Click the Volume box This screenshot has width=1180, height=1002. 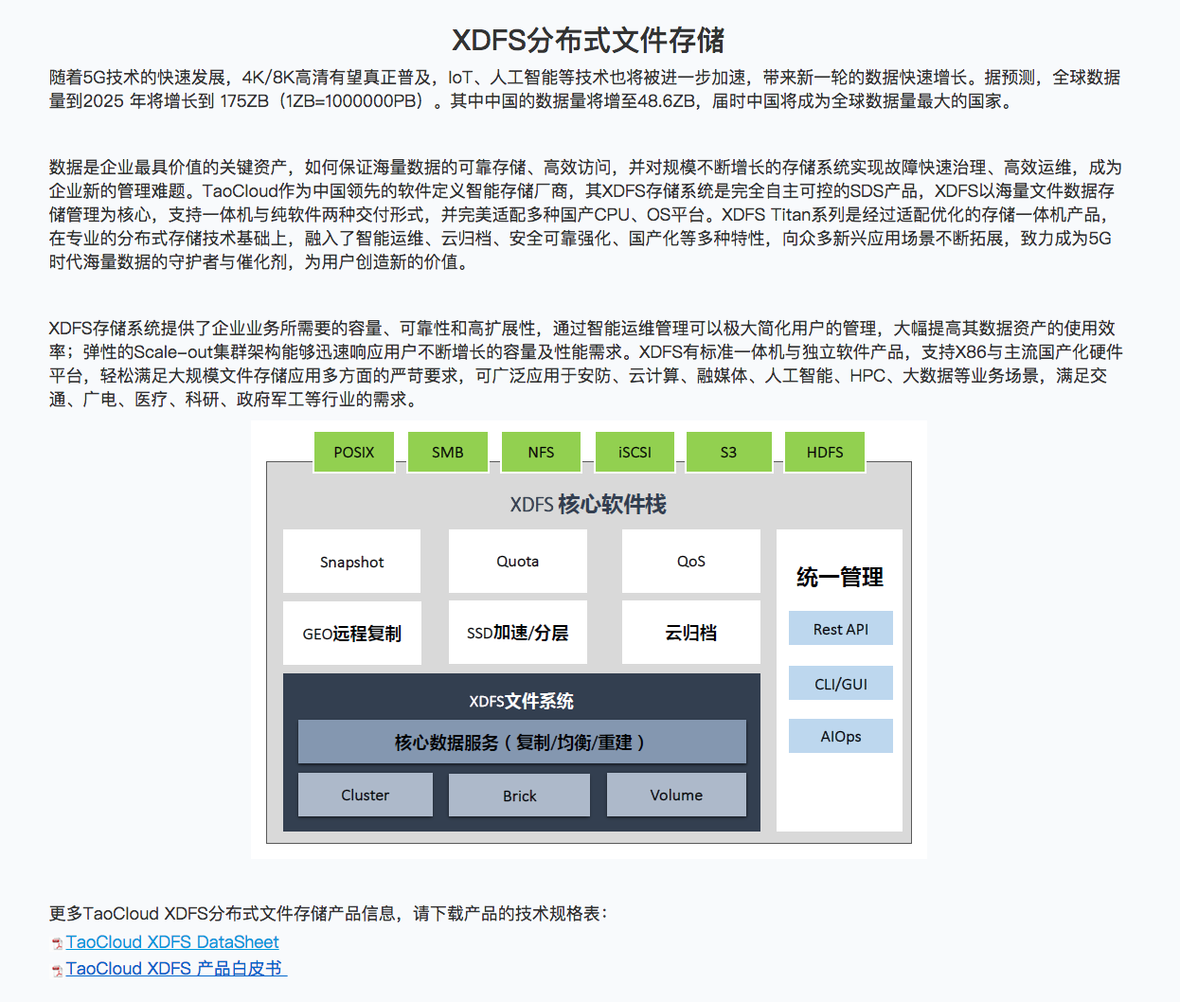[676, 795]
